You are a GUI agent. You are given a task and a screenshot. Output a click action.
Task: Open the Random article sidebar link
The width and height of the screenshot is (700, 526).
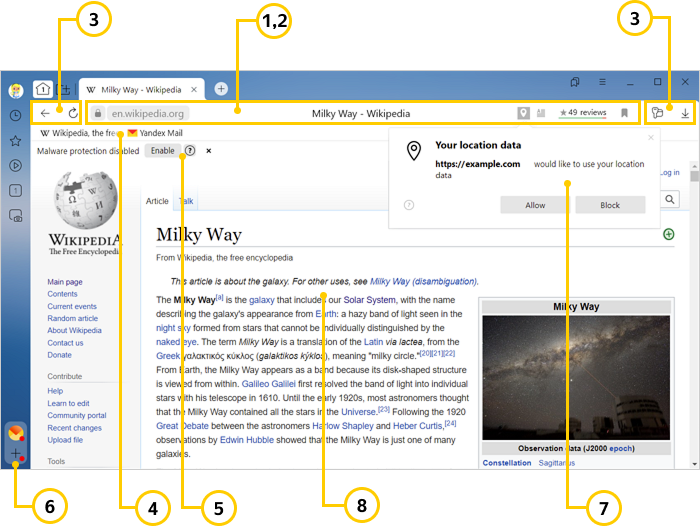[x=72, y=318]
